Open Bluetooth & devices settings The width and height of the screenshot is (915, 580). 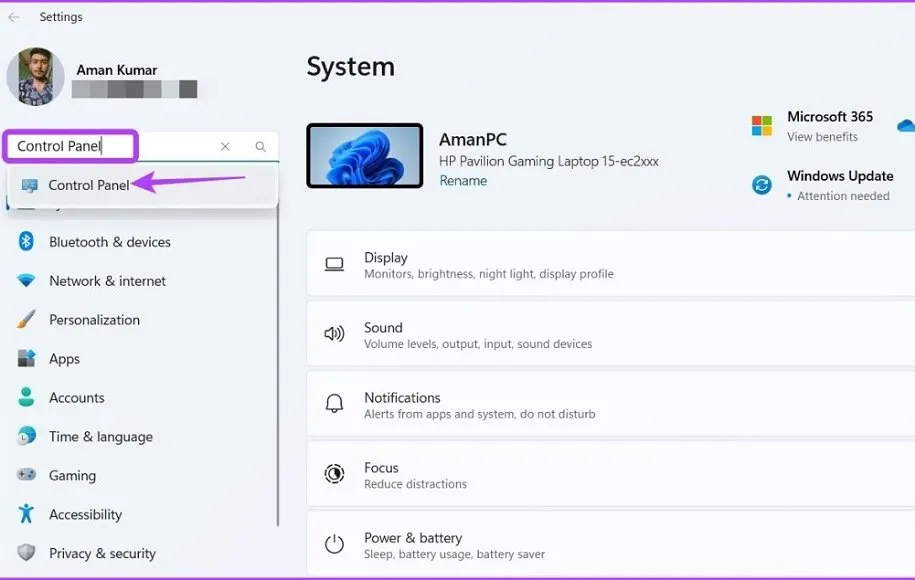point(109,242)
